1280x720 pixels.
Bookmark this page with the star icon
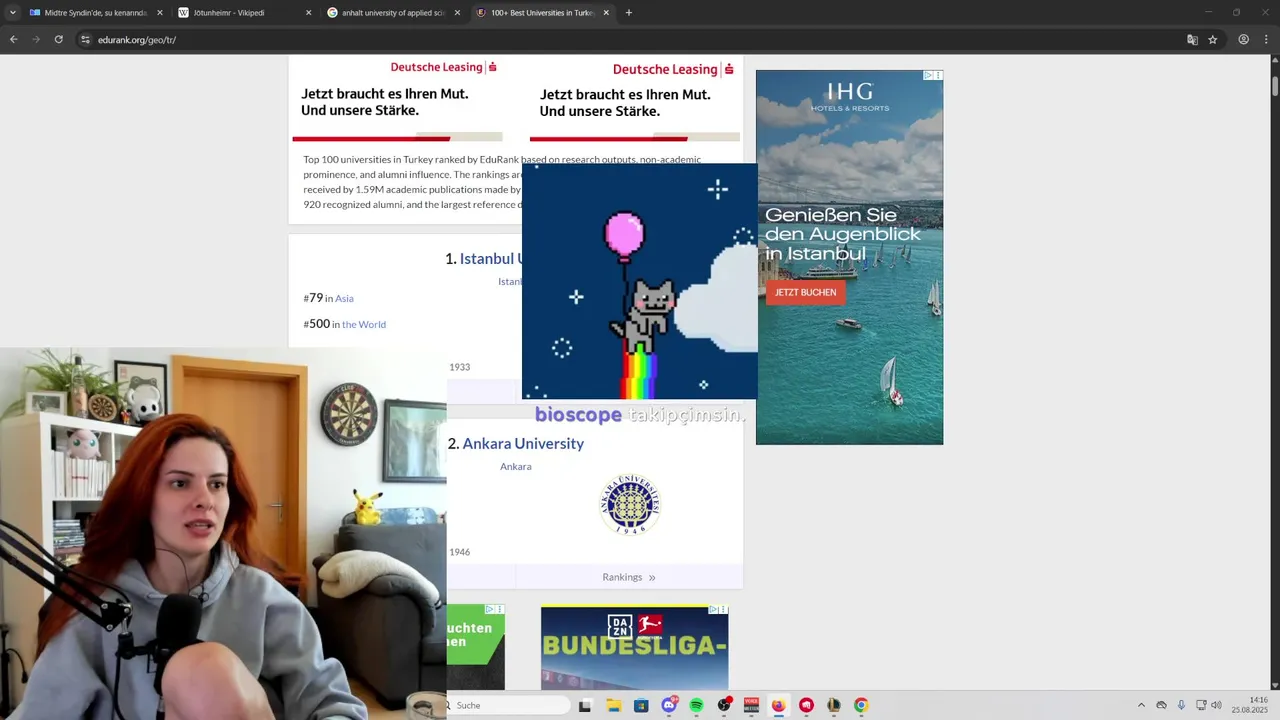1213,40
